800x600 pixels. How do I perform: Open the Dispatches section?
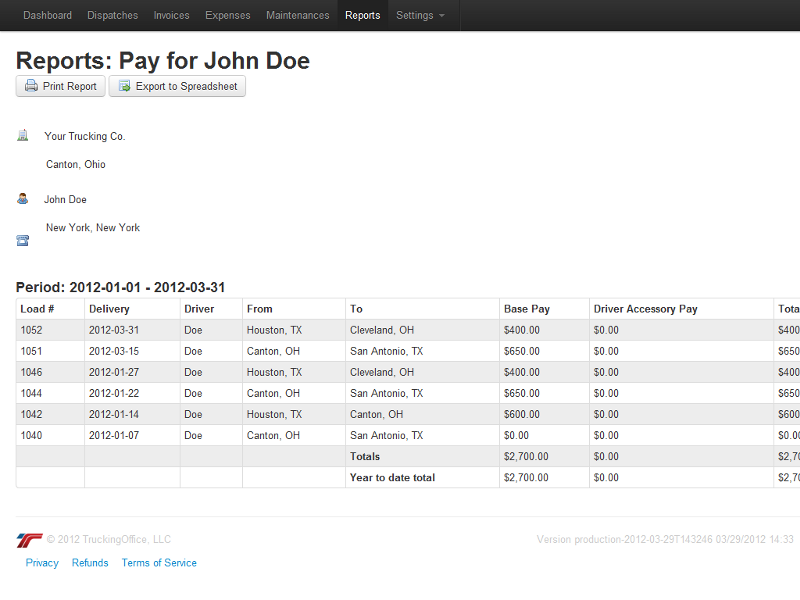(x=113, y=16)
